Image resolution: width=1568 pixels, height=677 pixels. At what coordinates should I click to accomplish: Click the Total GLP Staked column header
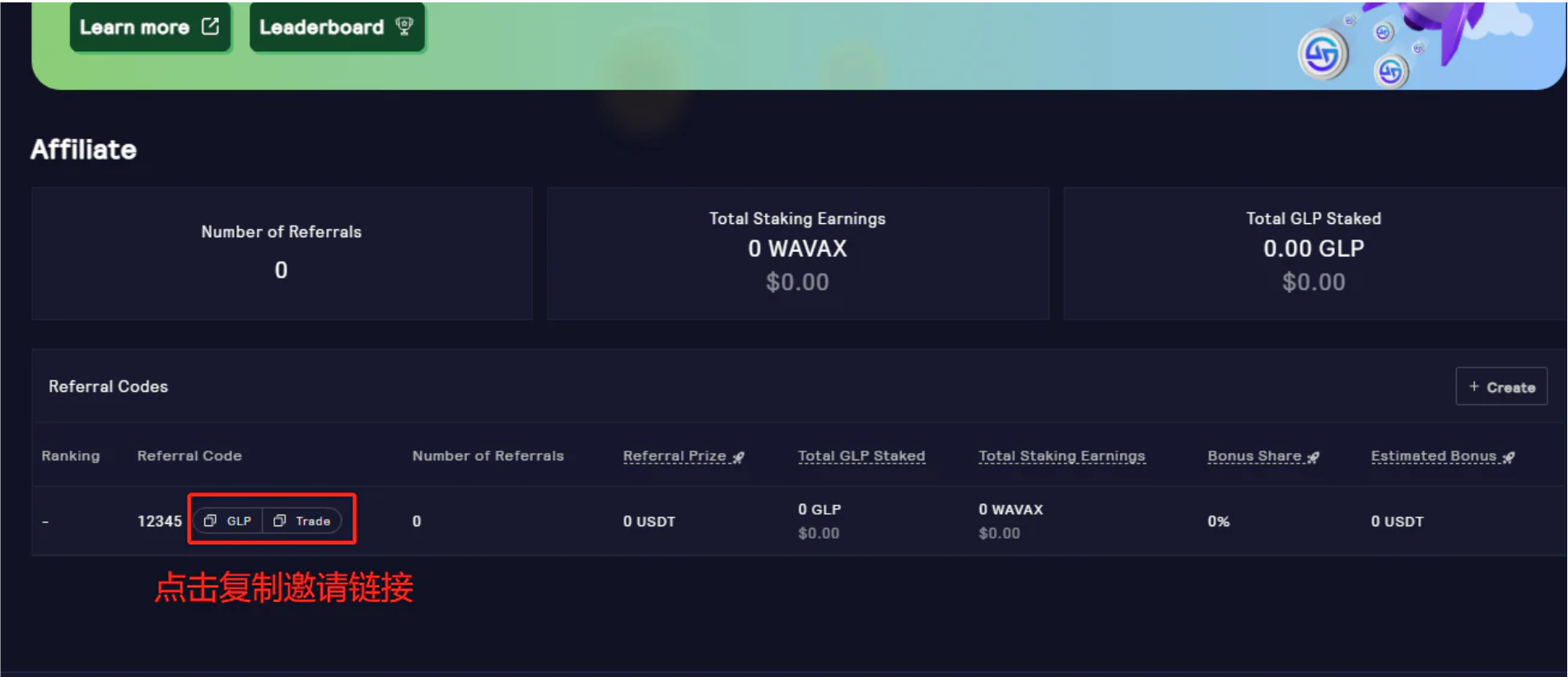[x=861, y=456]
